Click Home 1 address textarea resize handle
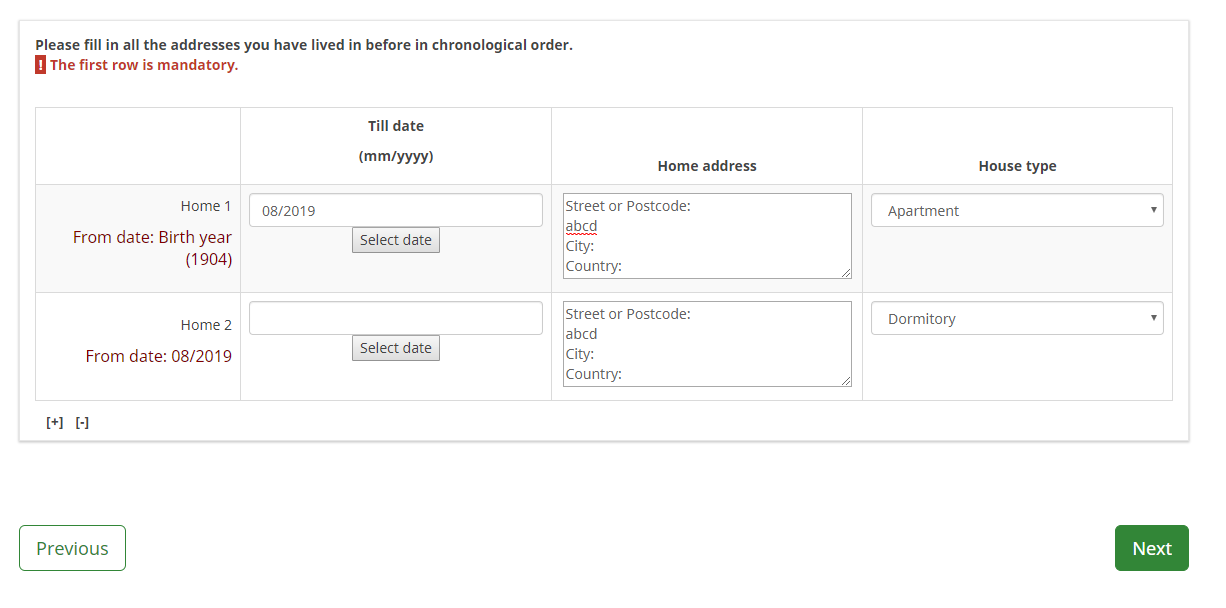The height and width of the screenshot is (608, 1226). point(846,273)
